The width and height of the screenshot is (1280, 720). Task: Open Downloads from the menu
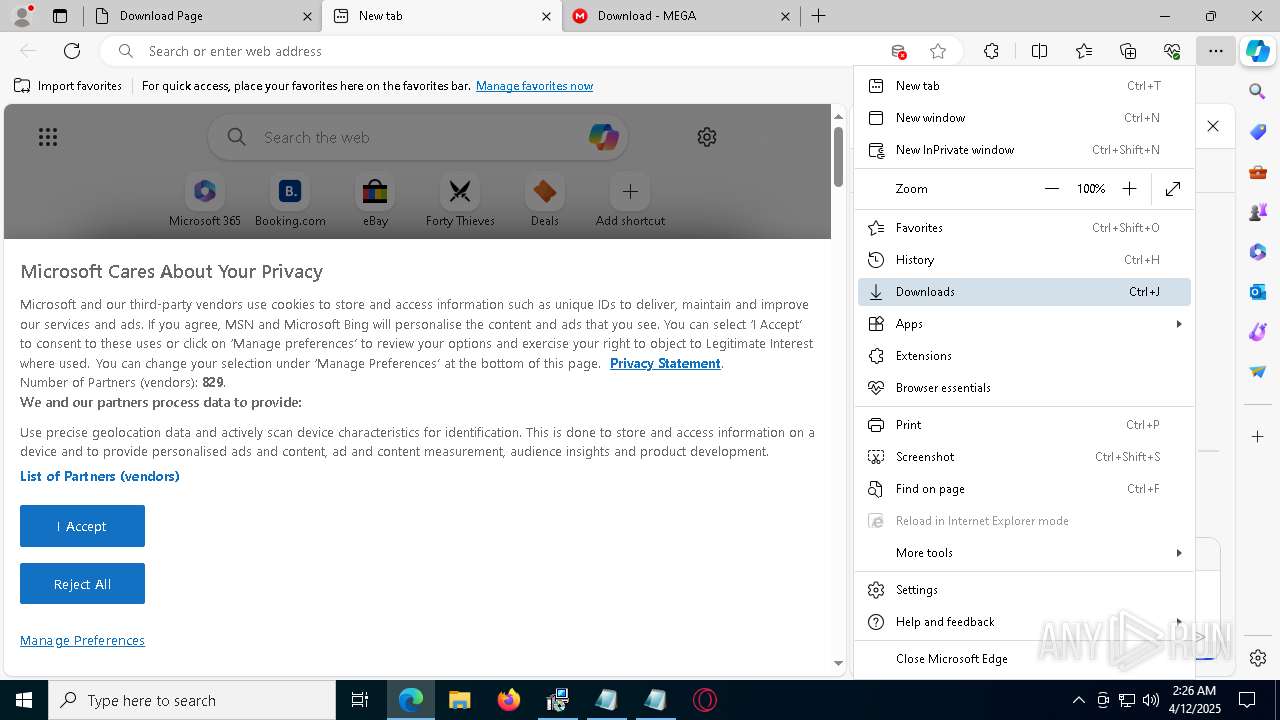pos(1024,292)
